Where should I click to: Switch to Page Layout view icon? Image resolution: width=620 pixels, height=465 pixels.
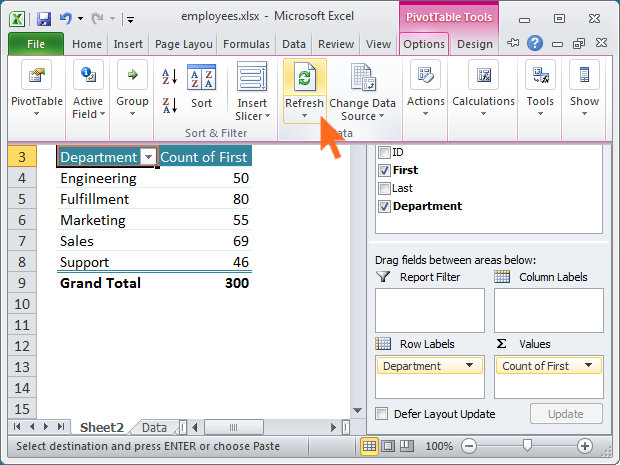coord(388,446)
